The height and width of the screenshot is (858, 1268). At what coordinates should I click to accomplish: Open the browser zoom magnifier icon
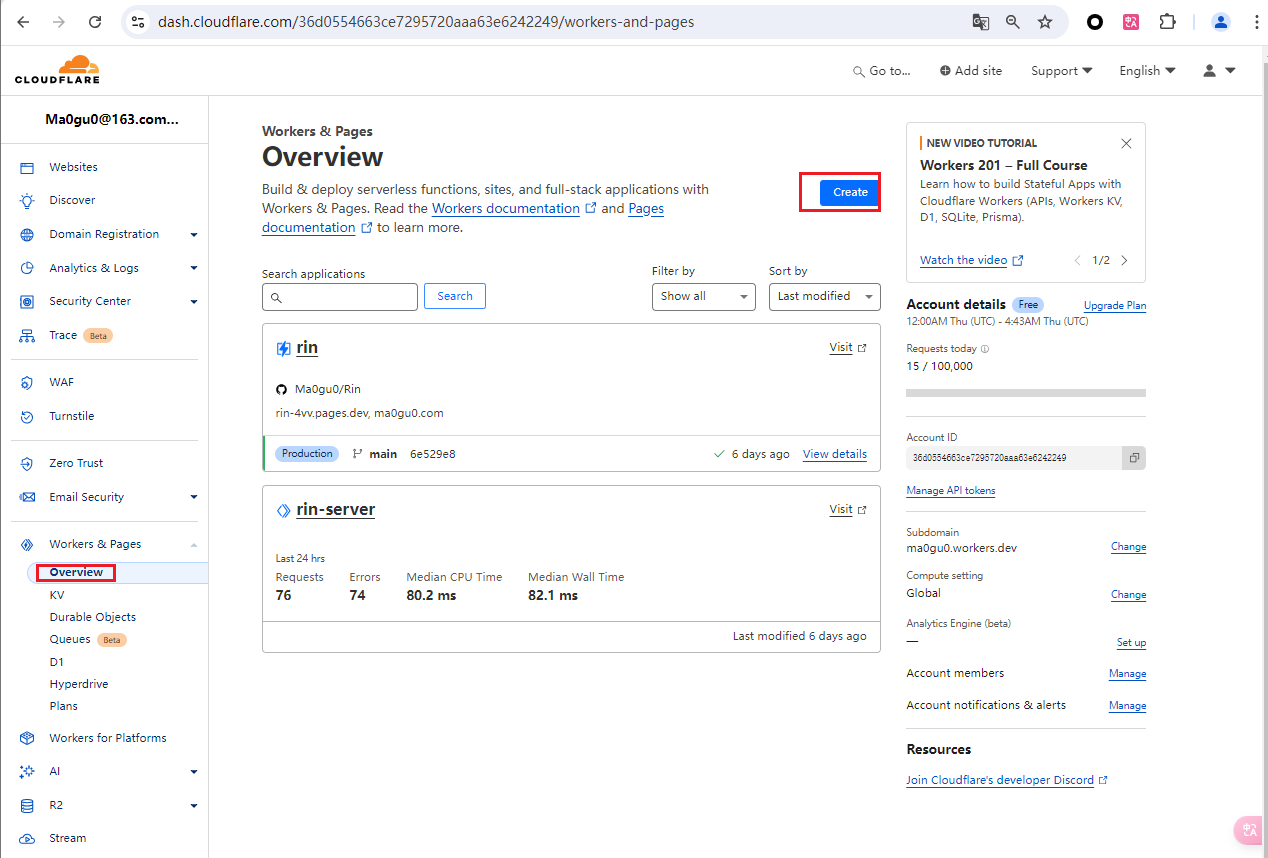(1013, 22)
